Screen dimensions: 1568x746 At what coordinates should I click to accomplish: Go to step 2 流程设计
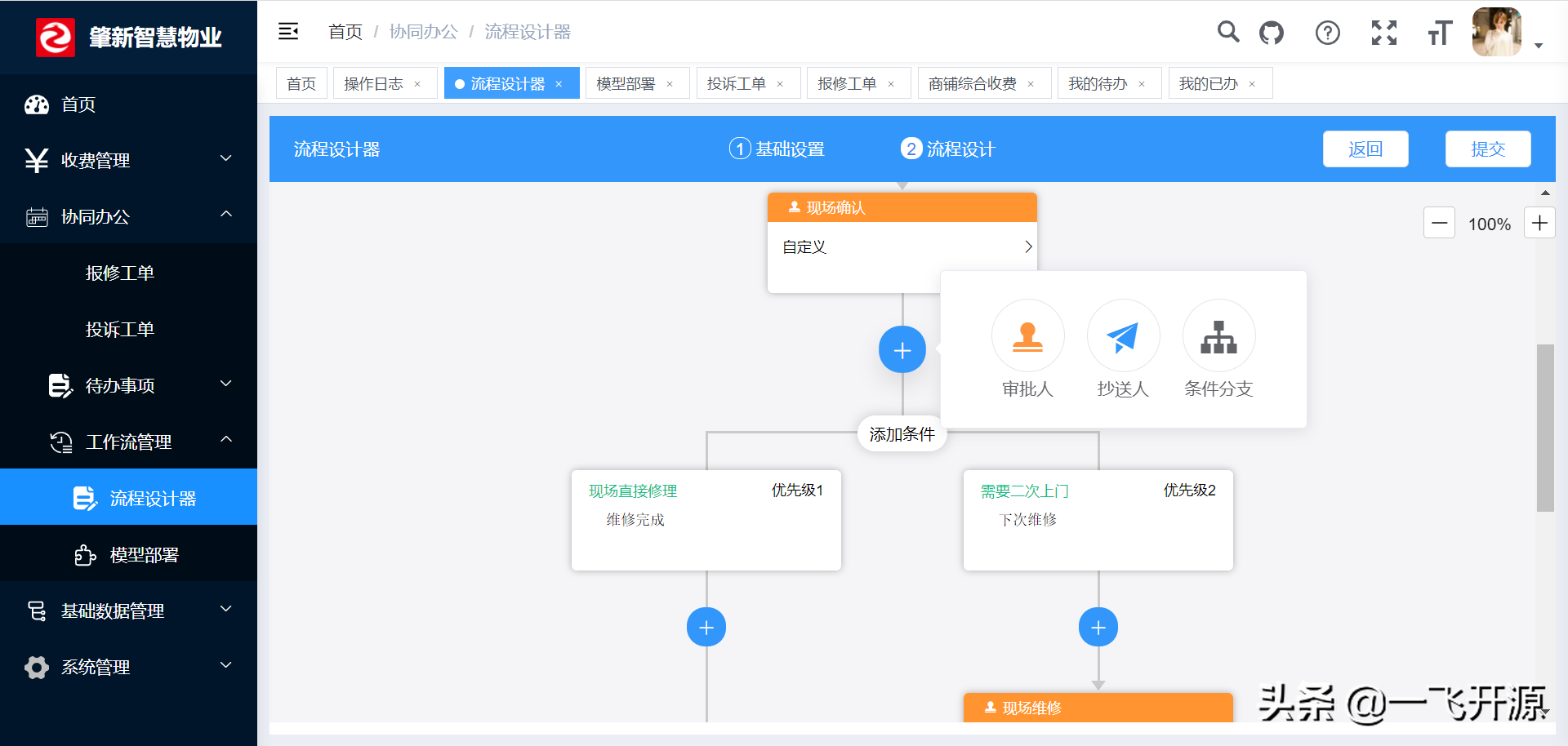tap(948, 149)
